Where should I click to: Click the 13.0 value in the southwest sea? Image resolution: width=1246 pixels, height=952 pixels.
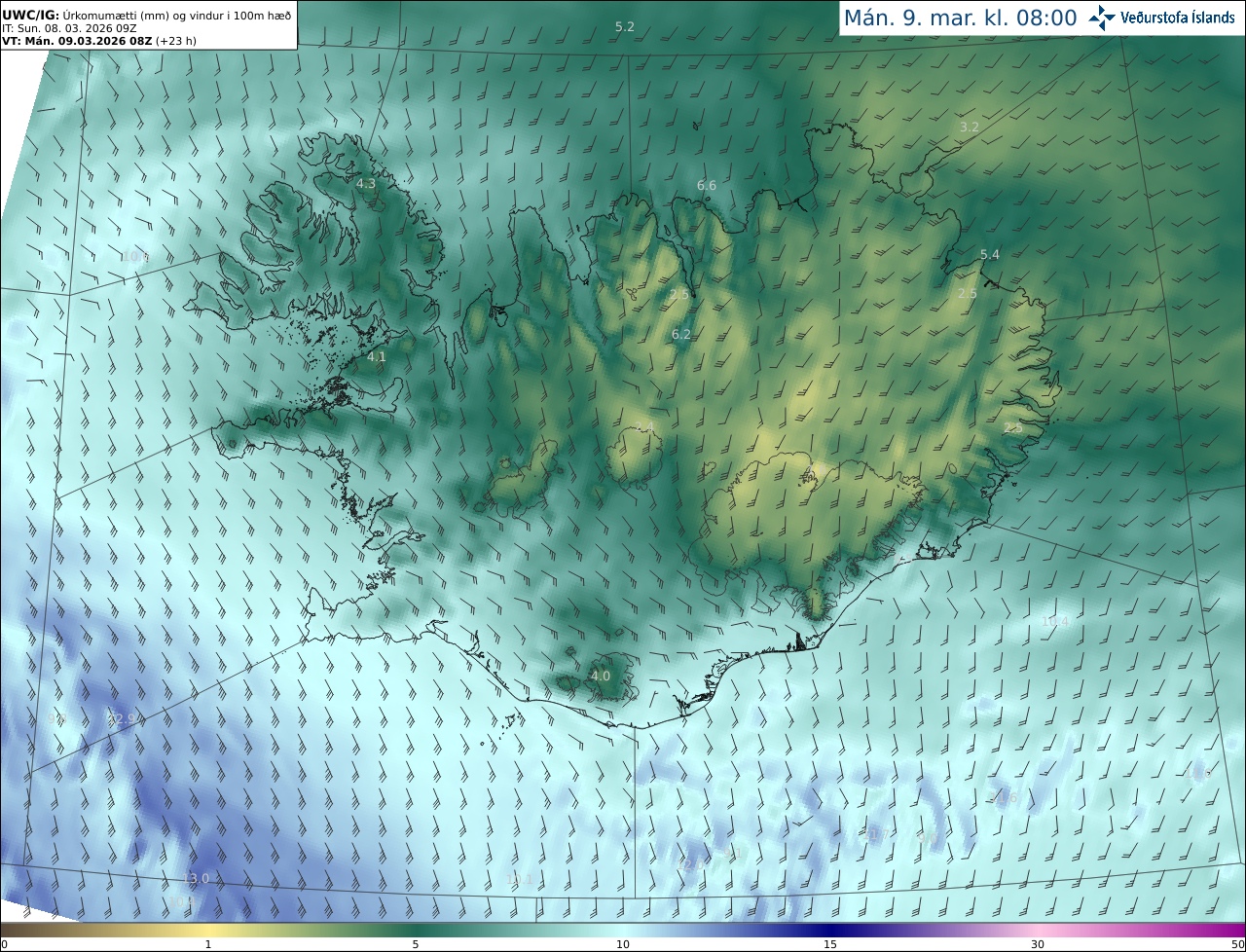[196, 879]
